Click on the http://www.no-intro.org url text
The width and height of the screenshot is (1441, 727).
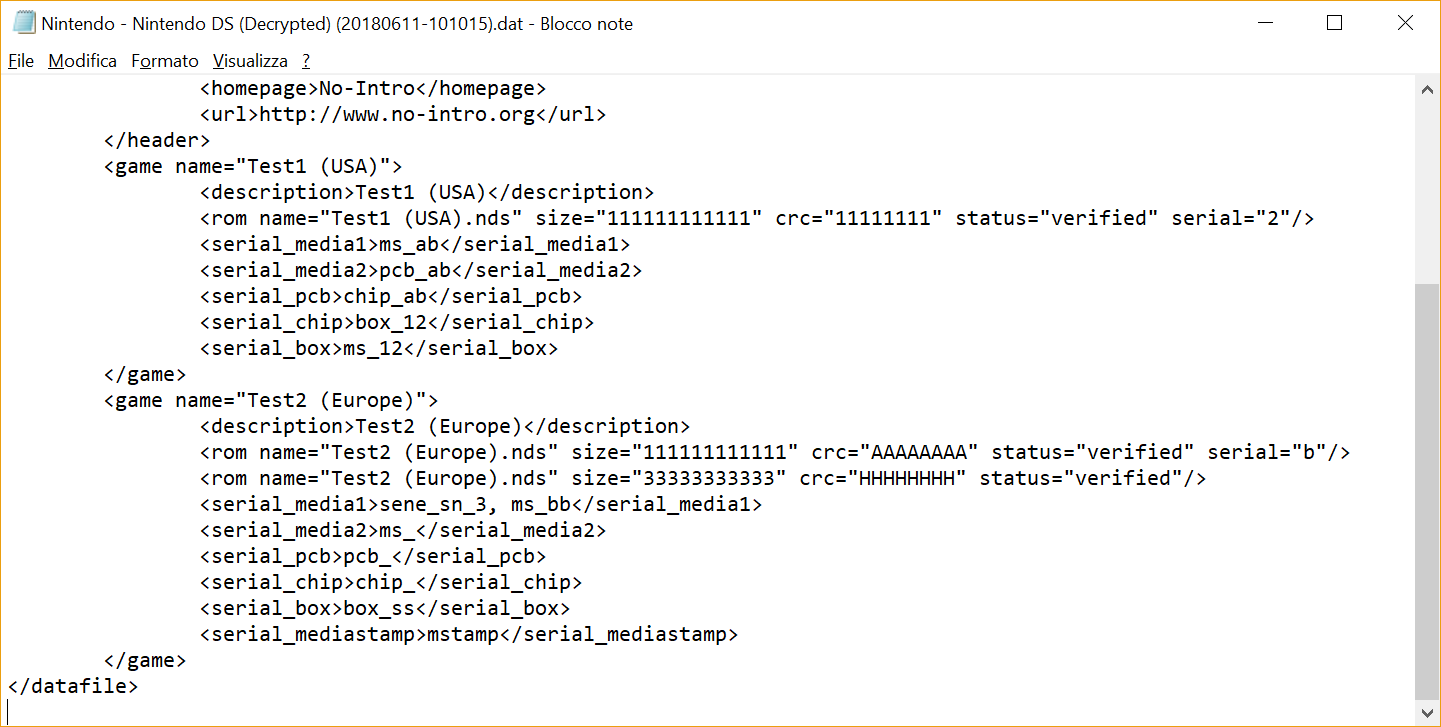[397, 114]
